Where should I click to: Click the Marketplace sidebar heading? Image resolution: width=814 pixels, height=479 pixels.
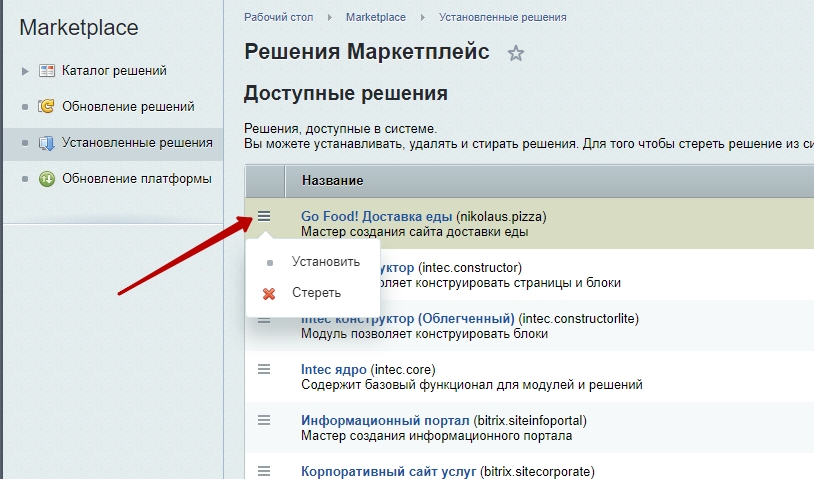coord(79,28)
